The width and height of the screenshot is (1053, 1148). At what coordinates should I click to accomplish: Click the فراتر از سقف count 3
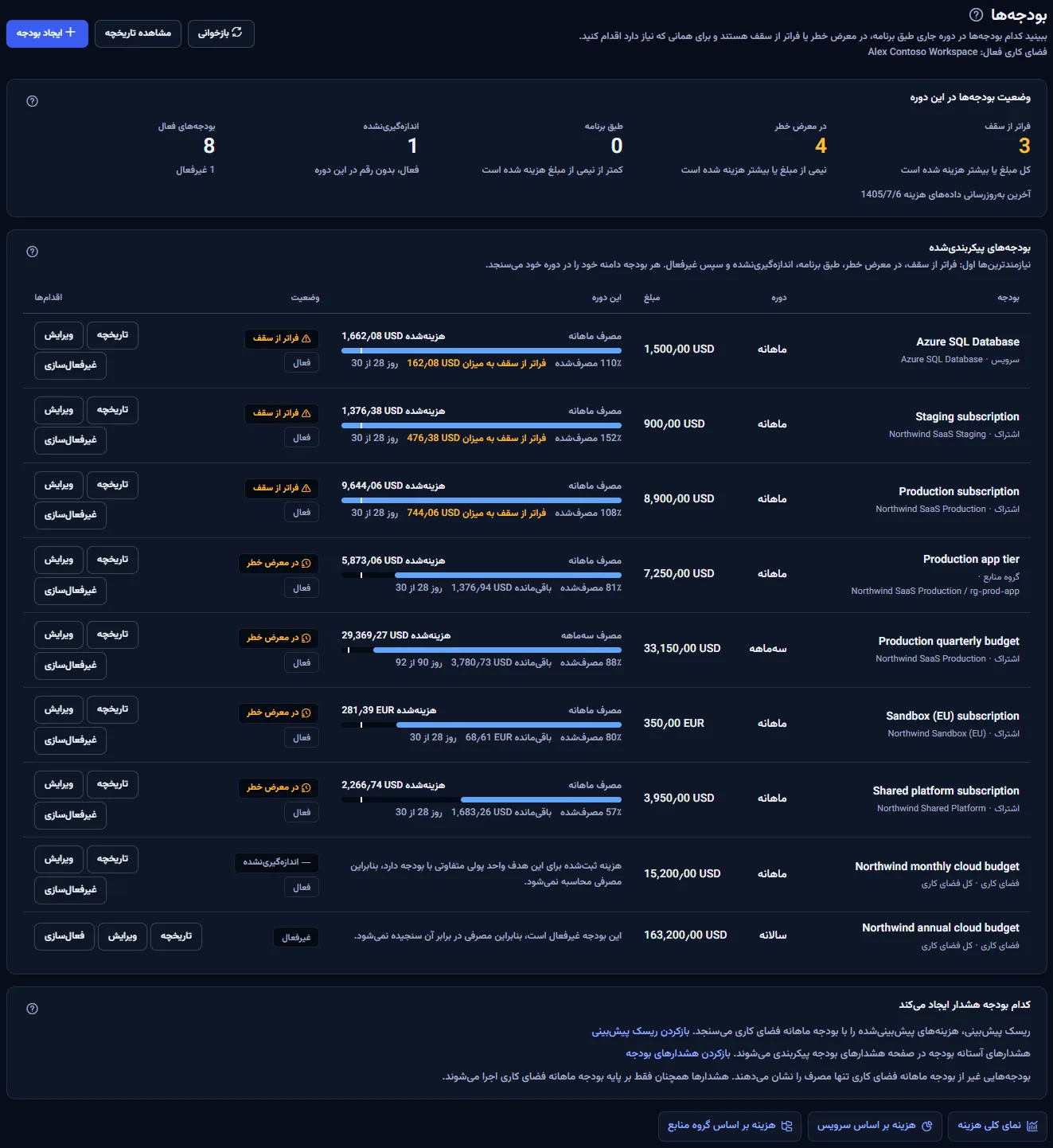coord(1024,146)
